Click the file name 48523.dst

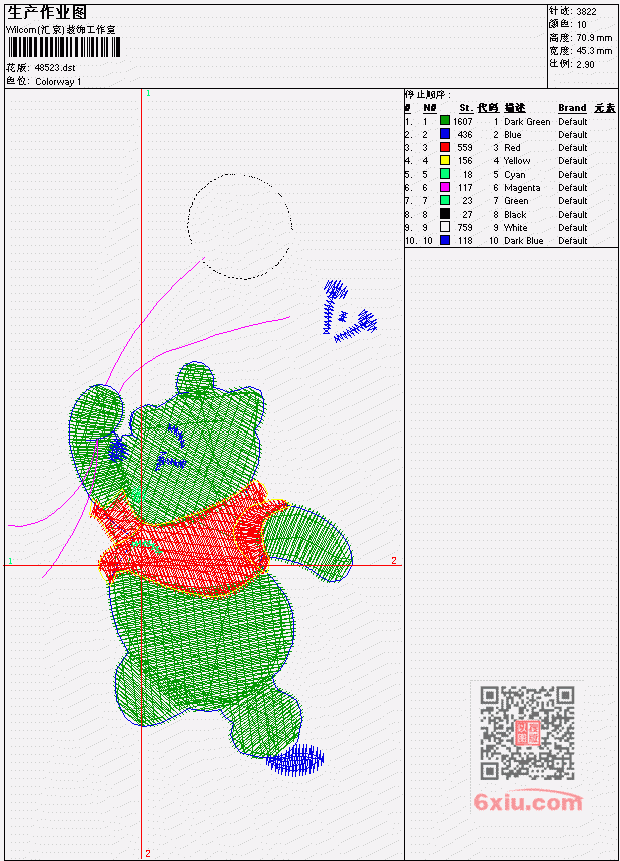click(x=55, y=68)
